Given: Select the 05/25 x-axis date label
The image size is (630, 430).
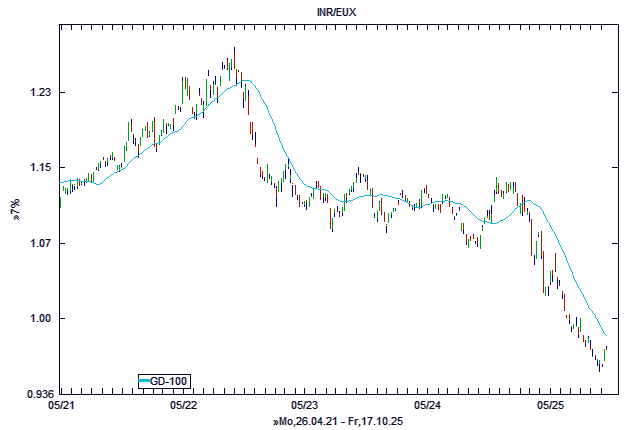Looking at the screenshot, I should pos(550,406).
